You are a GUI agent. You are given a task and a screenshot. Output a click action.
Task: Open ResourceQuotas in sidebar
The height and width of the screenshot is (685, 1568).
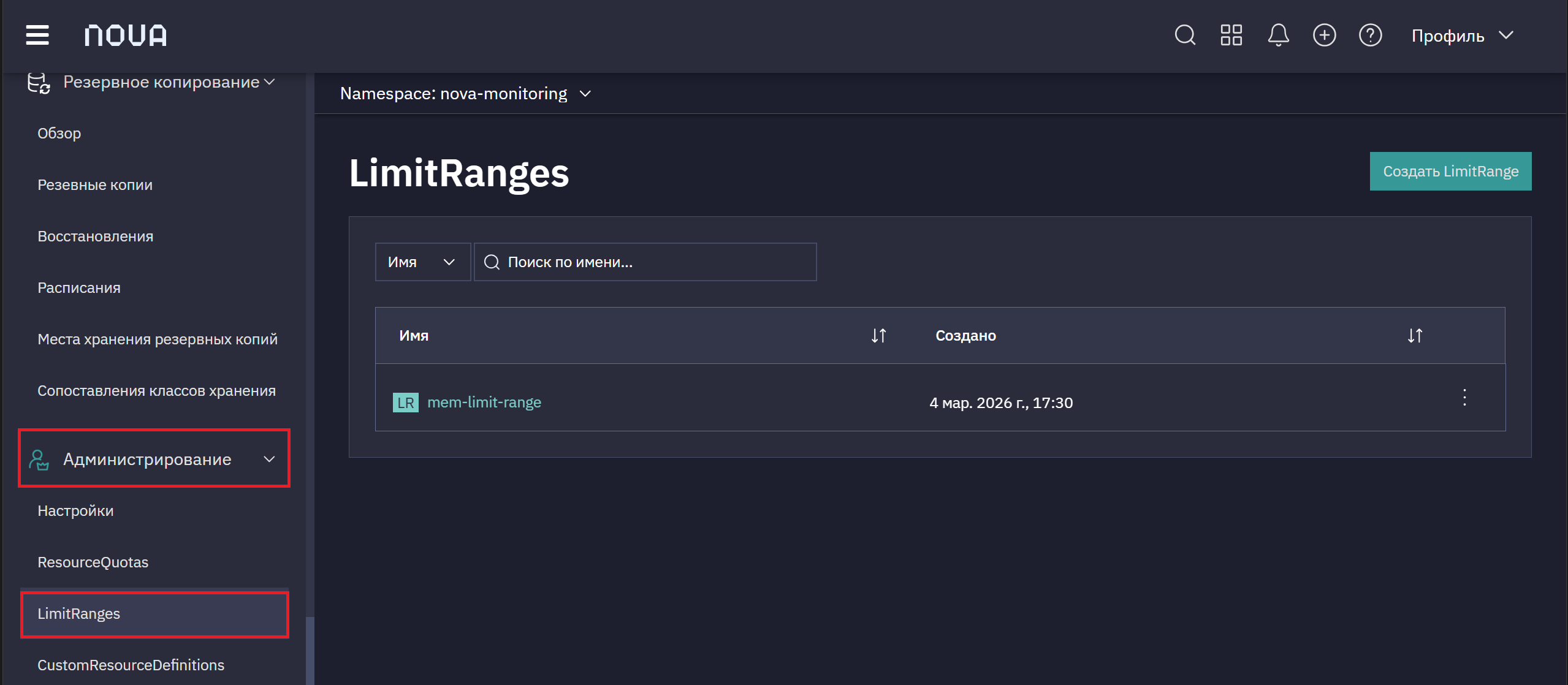(93, 562)
